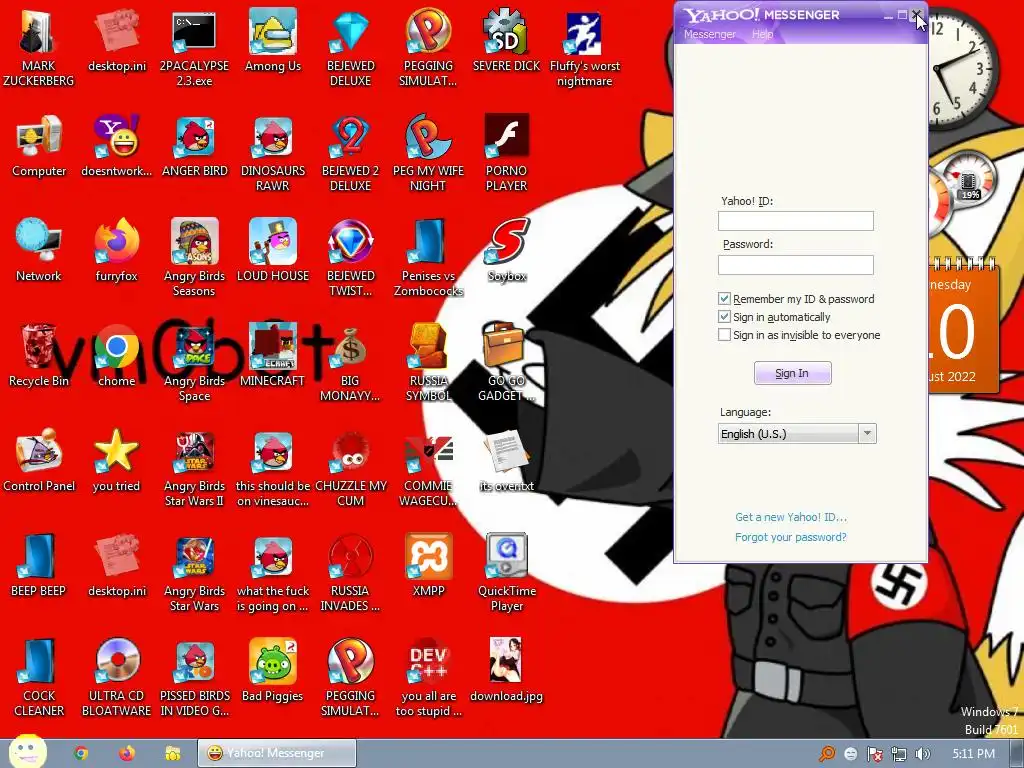Select the 2PACALYPSE 2.3.exe icon

click(195, 48)
